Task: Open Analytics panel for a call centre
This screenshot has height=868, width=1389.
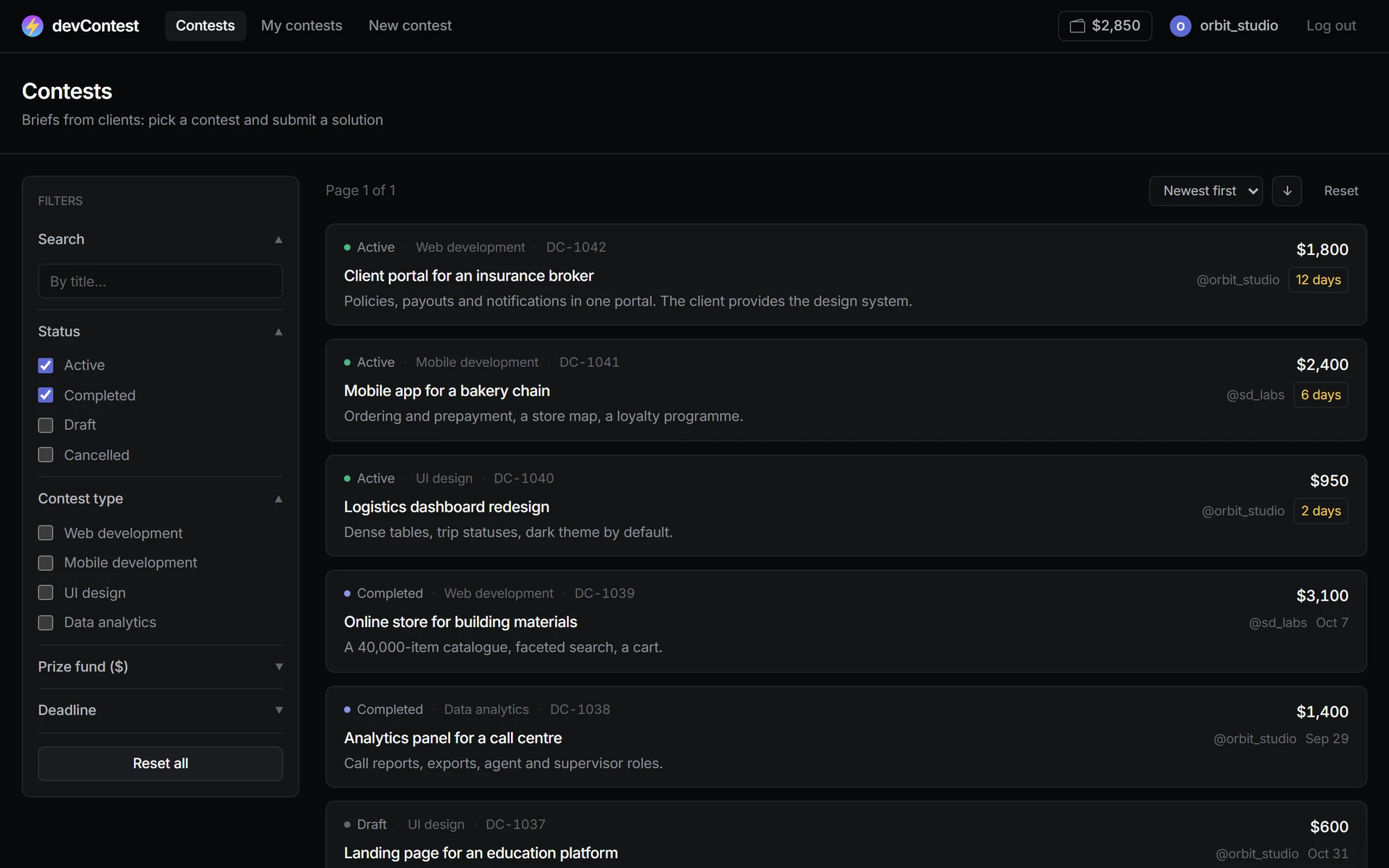Action: click(x=453, y=738)
